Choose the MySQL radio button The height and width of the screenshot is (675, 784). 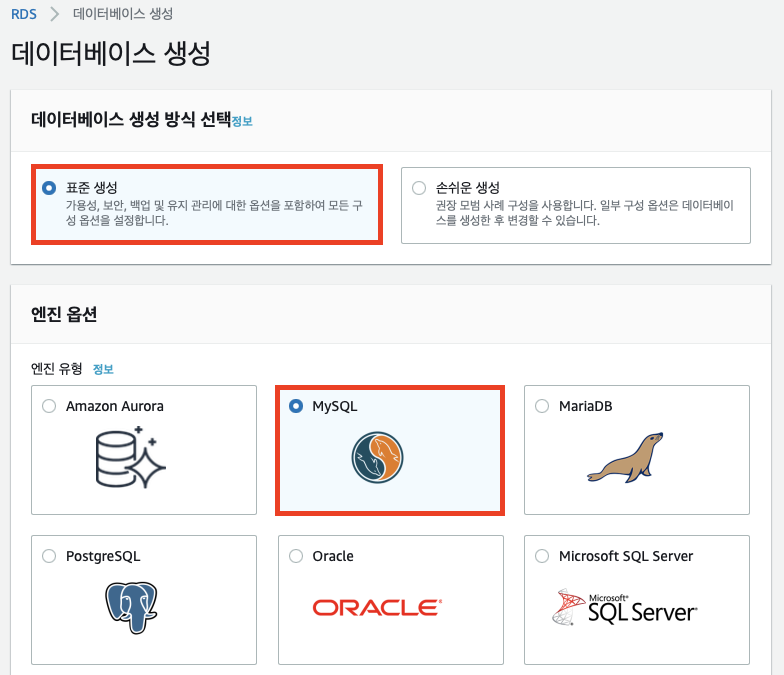296,406
